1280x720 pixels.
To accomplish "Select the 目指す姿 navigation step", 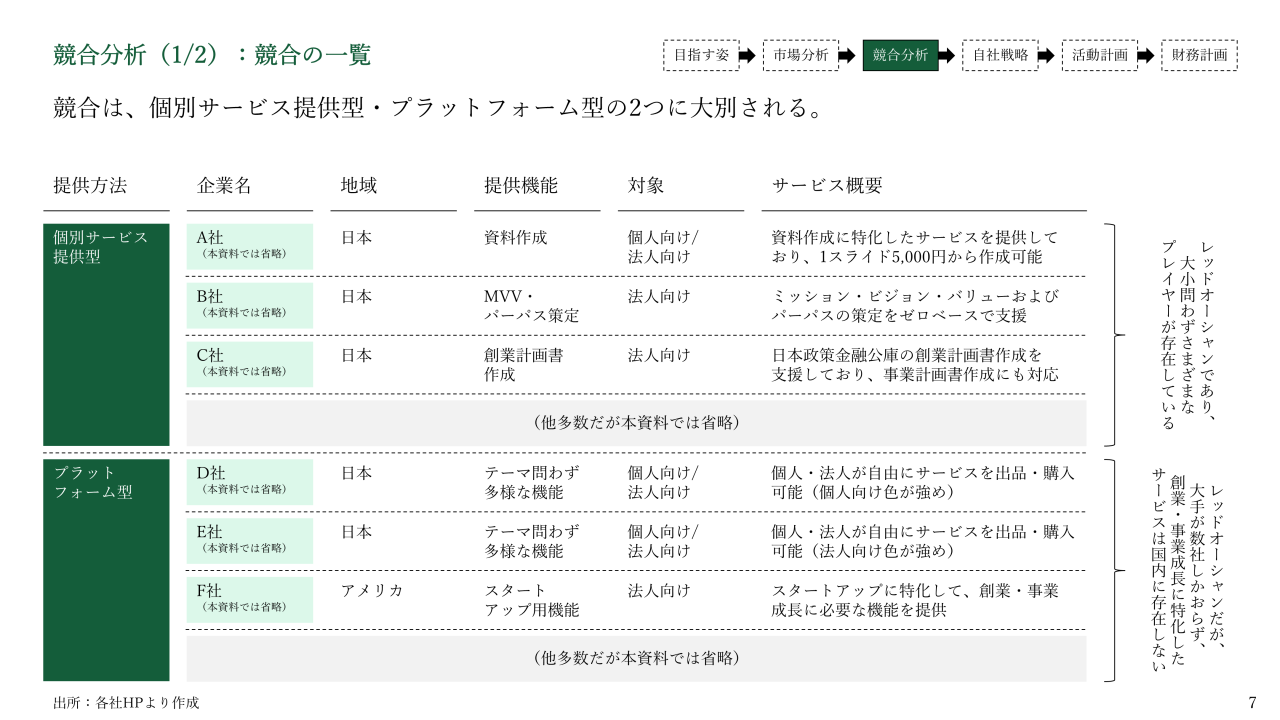I will tap(701, 55).
